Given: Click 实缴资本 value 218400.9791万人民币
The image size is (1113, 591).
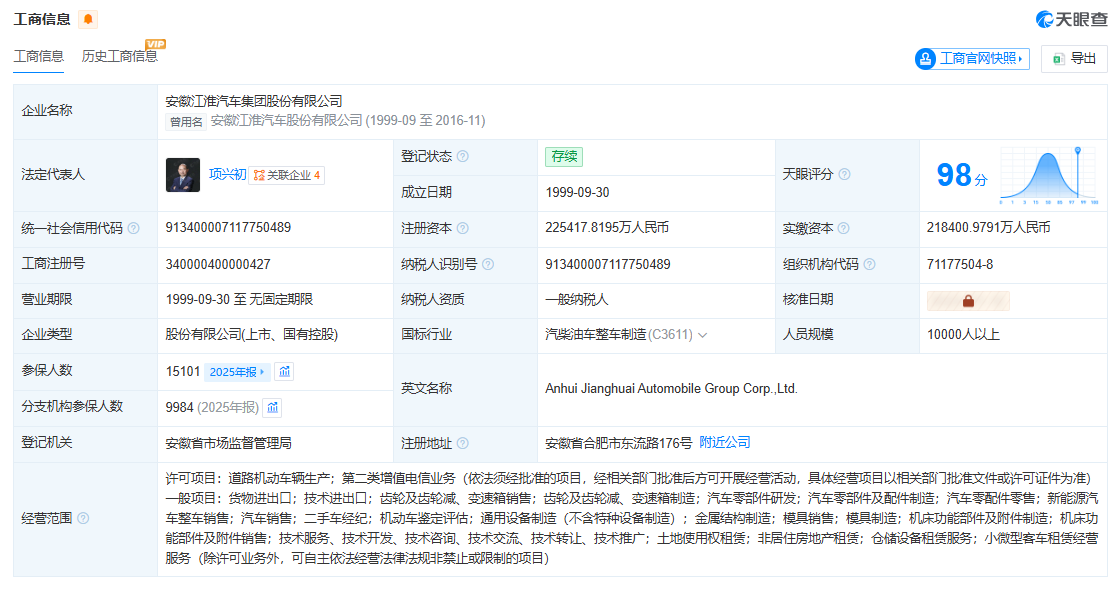Looking at the screenshot, I should coord(988,228).
